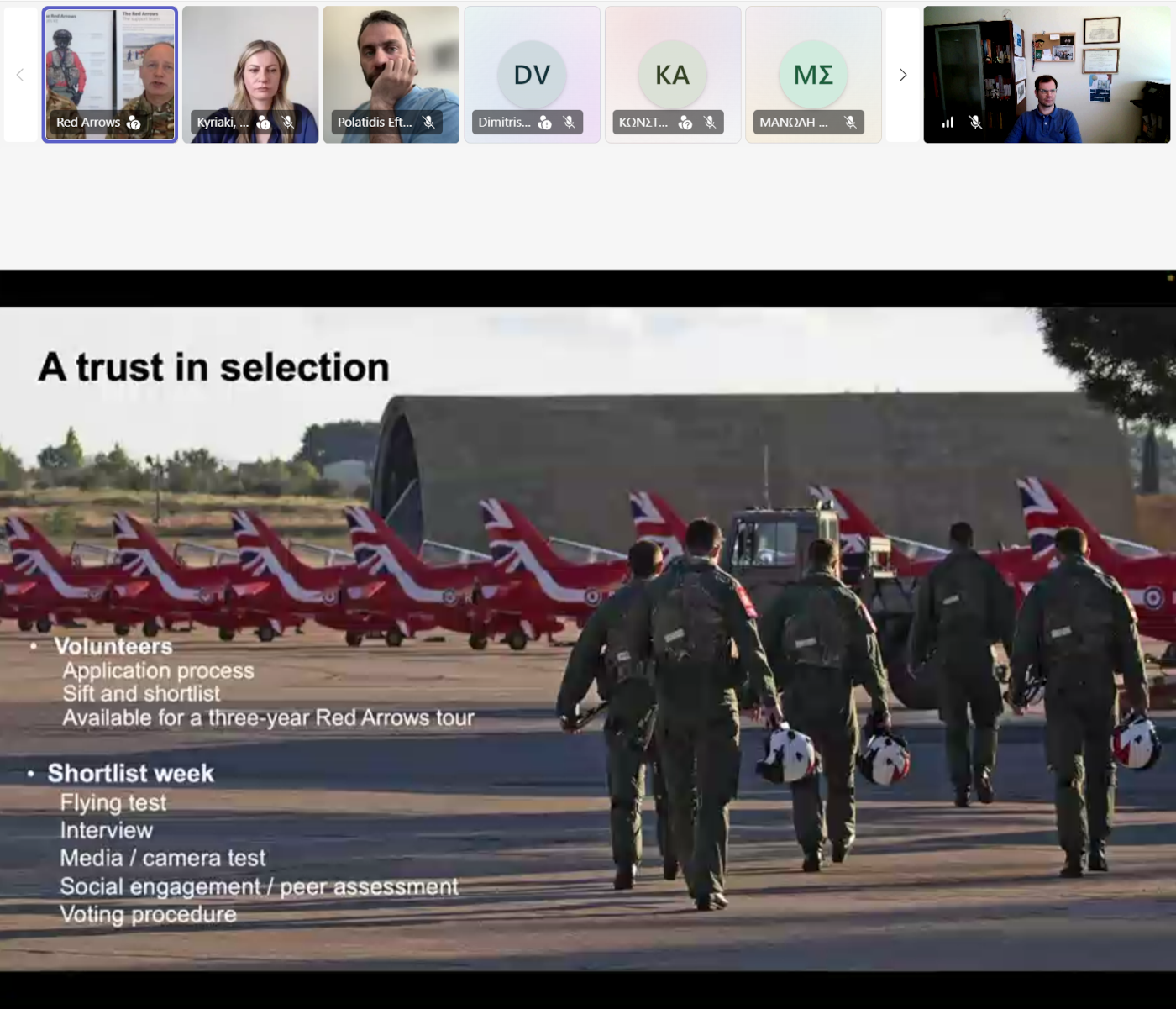This screenshot has width=1176, height=1009.
Task: Click Dimitris's muted microphone icon
Action: tap(570, 123)
